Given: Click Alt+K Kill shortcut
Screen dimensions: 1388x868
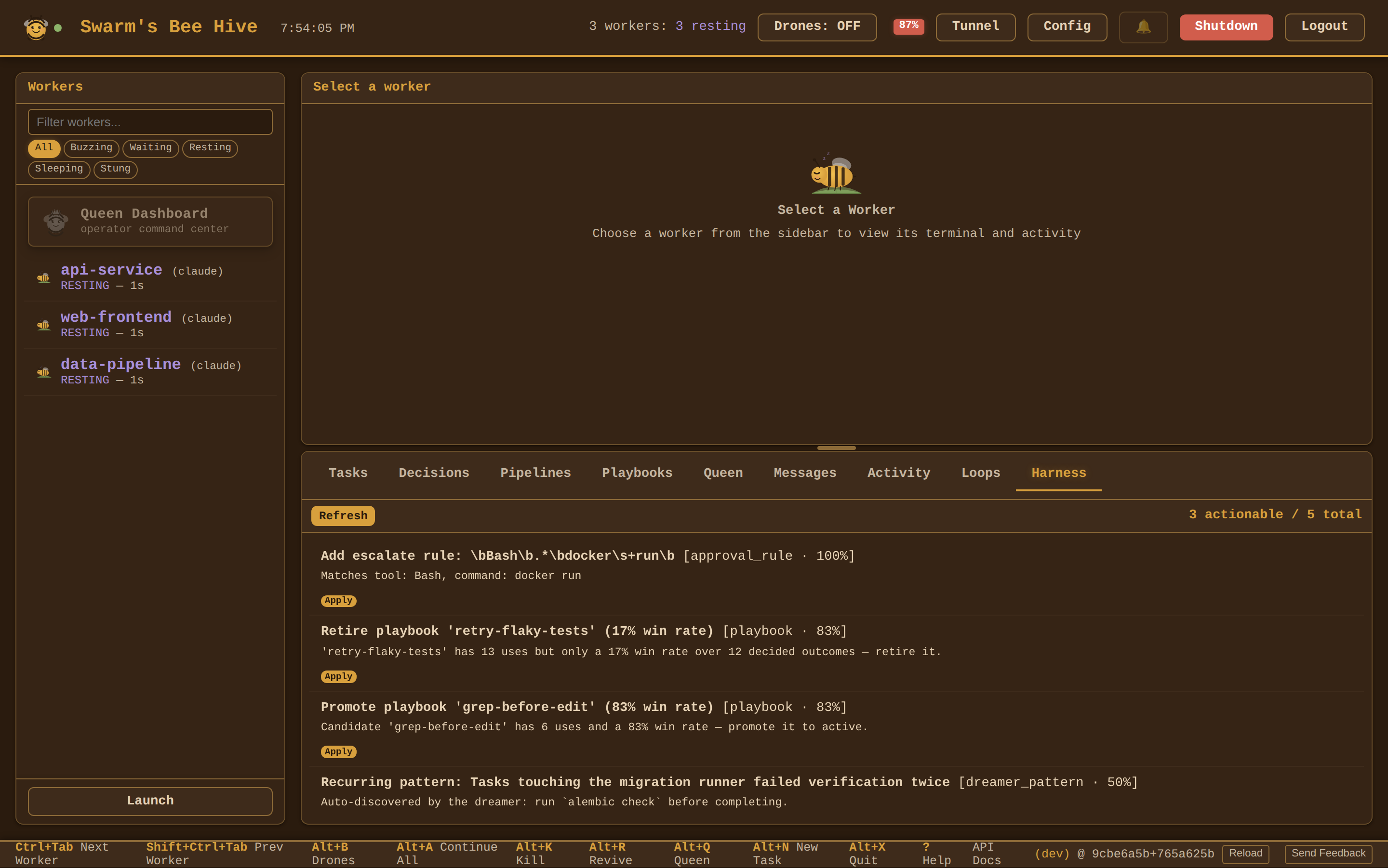Looking at the screenshot, I should point(534,854).
